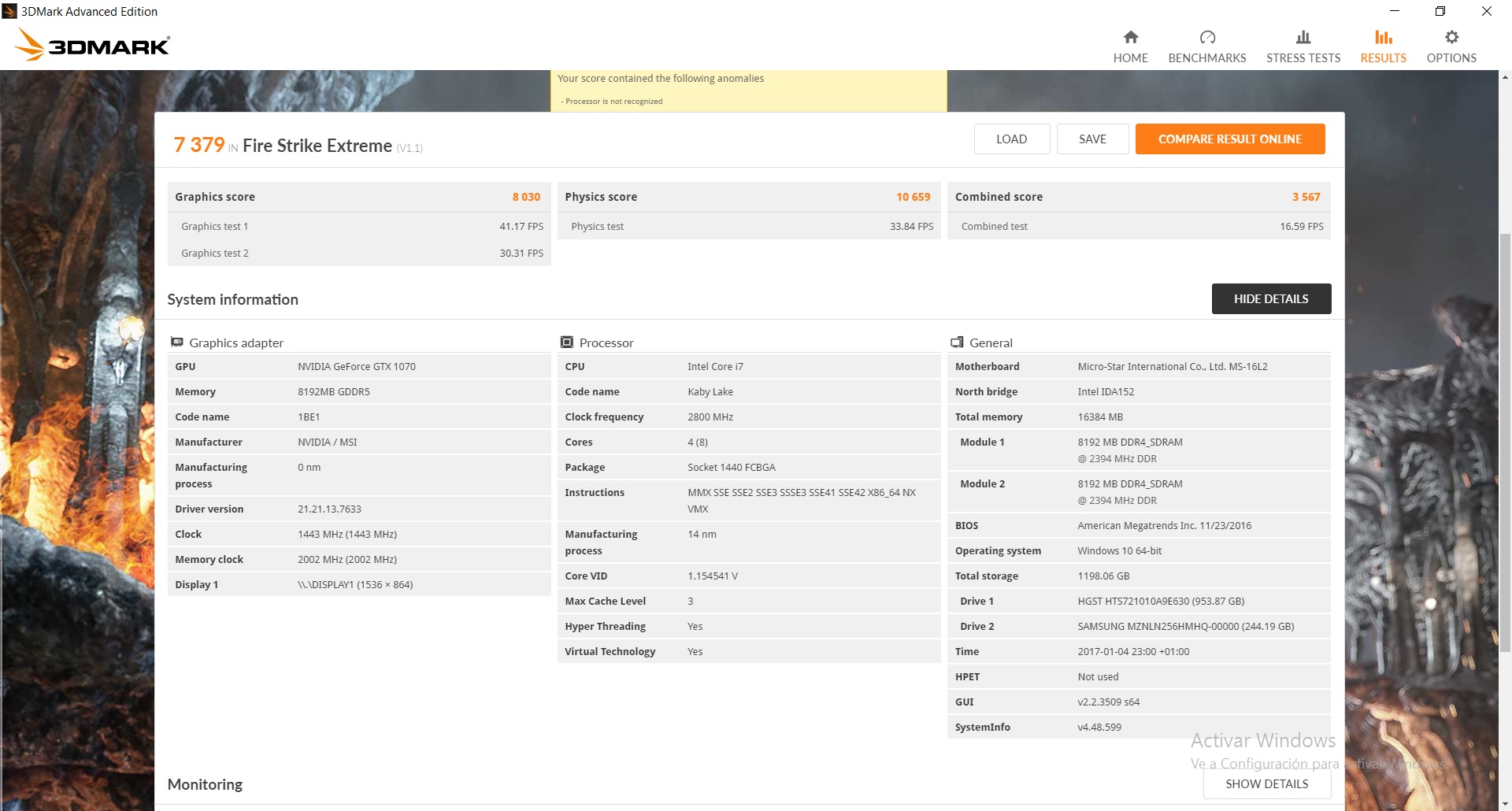Viewport: 1512px width, 811px height.
Task: Select the STRESS TESTS tab label
Action: click(x=1303, y=58)
